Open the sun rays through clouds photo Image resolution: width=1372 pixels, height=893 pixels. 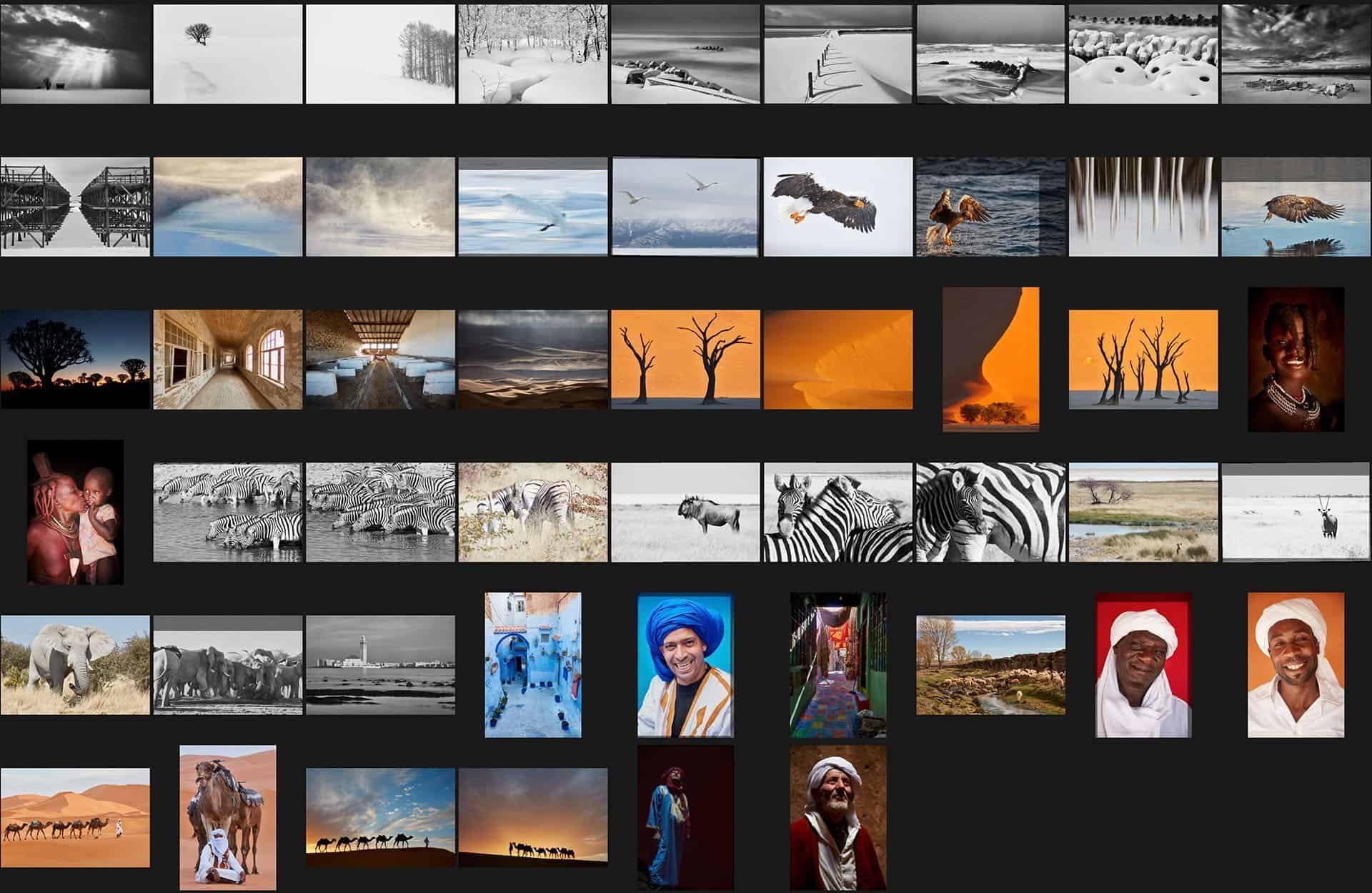click(75, 55)
